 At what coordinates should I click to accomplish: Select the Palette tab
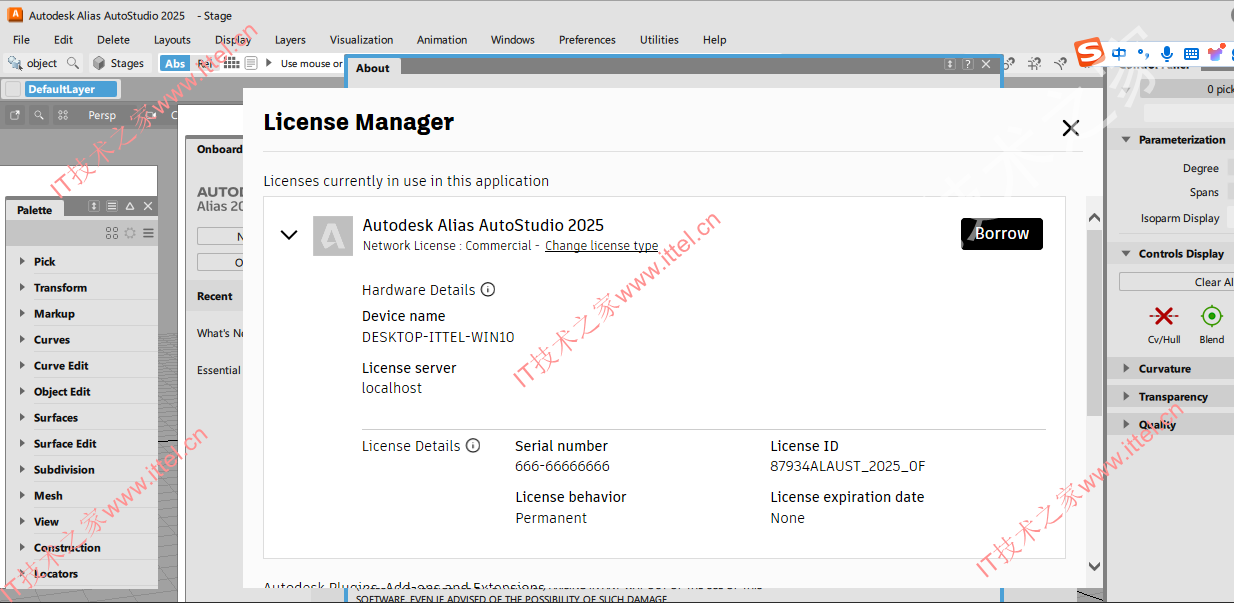[x=35, y=210]
